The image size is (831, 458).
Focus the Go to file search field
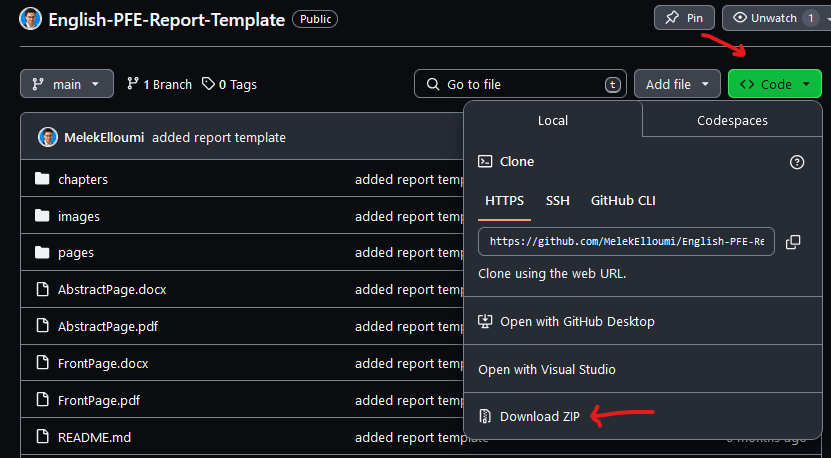click(520, 84)
